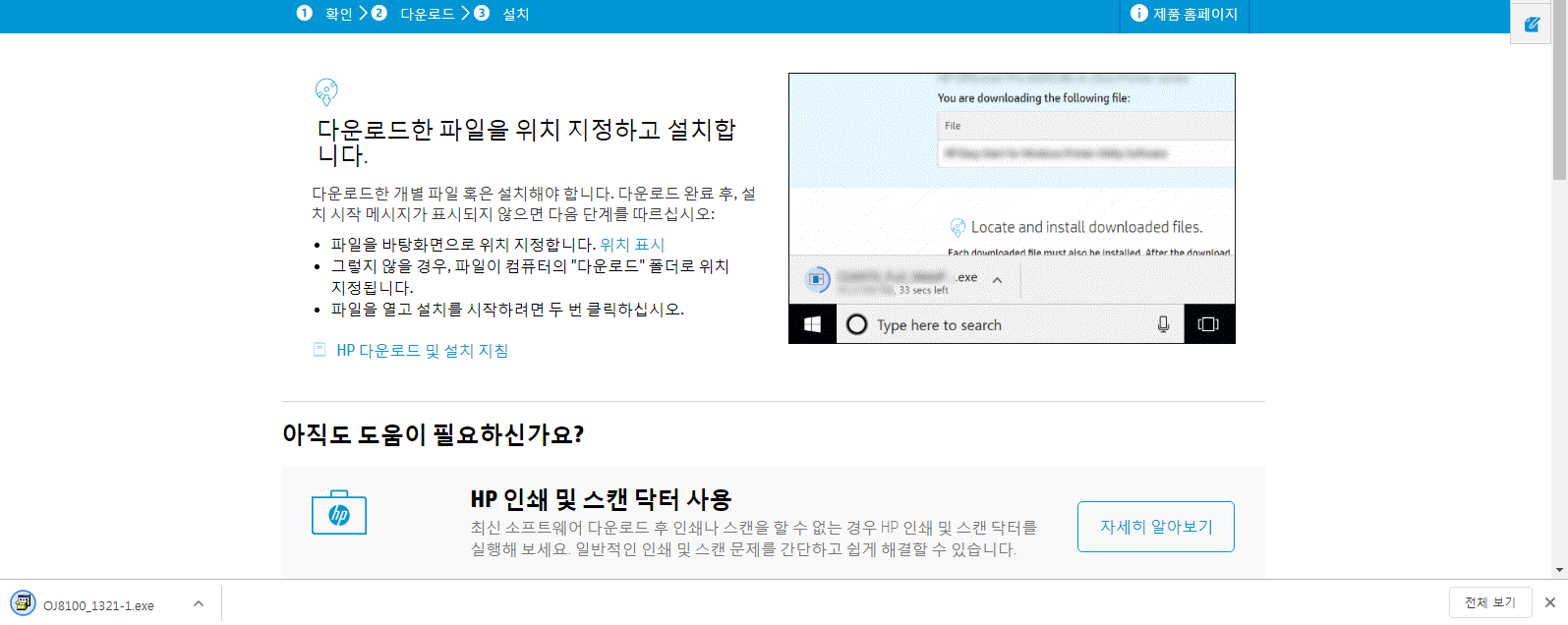Click the HP Print and Scan Doctor icon

(339, 513)
